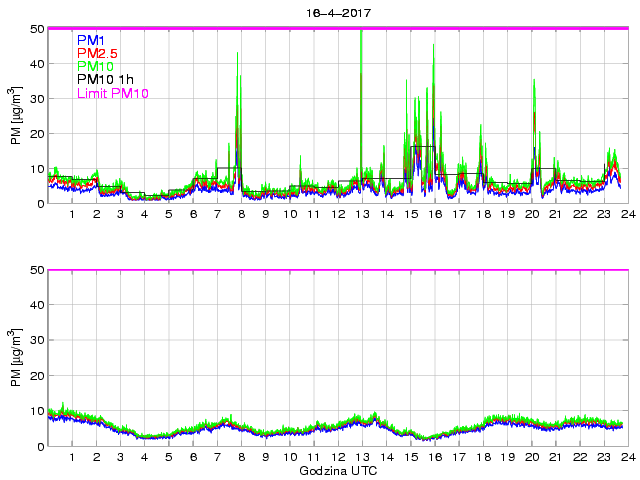Click the 24 tick on upper chart x-axis
Viewport: 640px width, 480px height.
623,215
